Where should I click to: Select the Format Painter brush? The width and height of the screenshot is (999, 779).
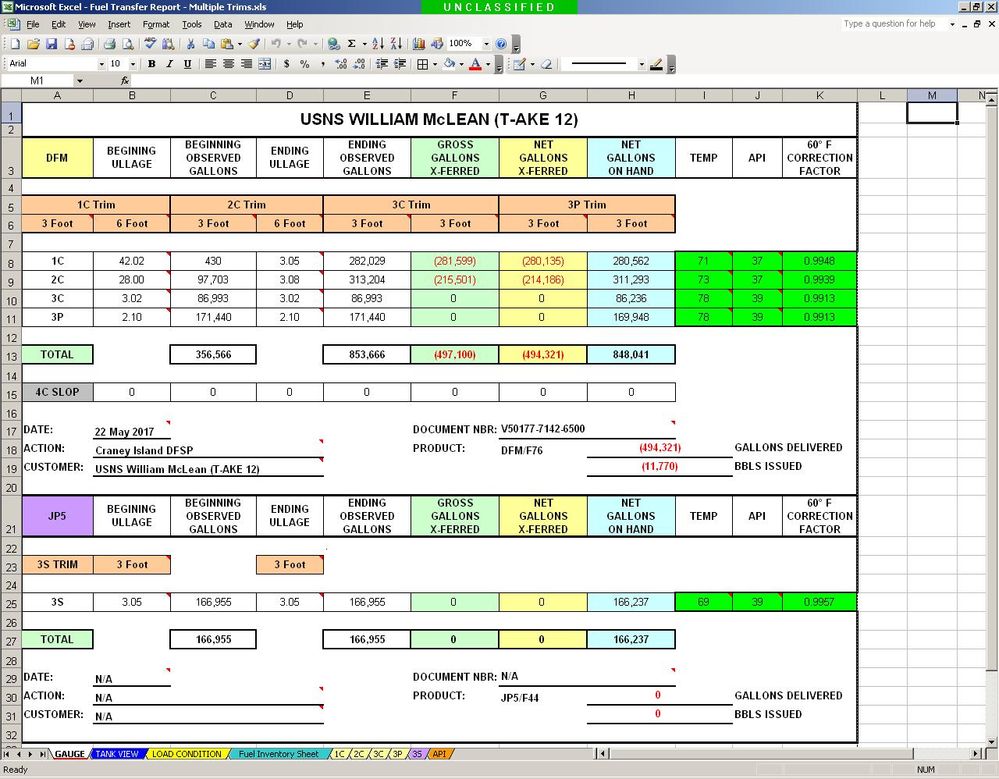coord(254,44)
